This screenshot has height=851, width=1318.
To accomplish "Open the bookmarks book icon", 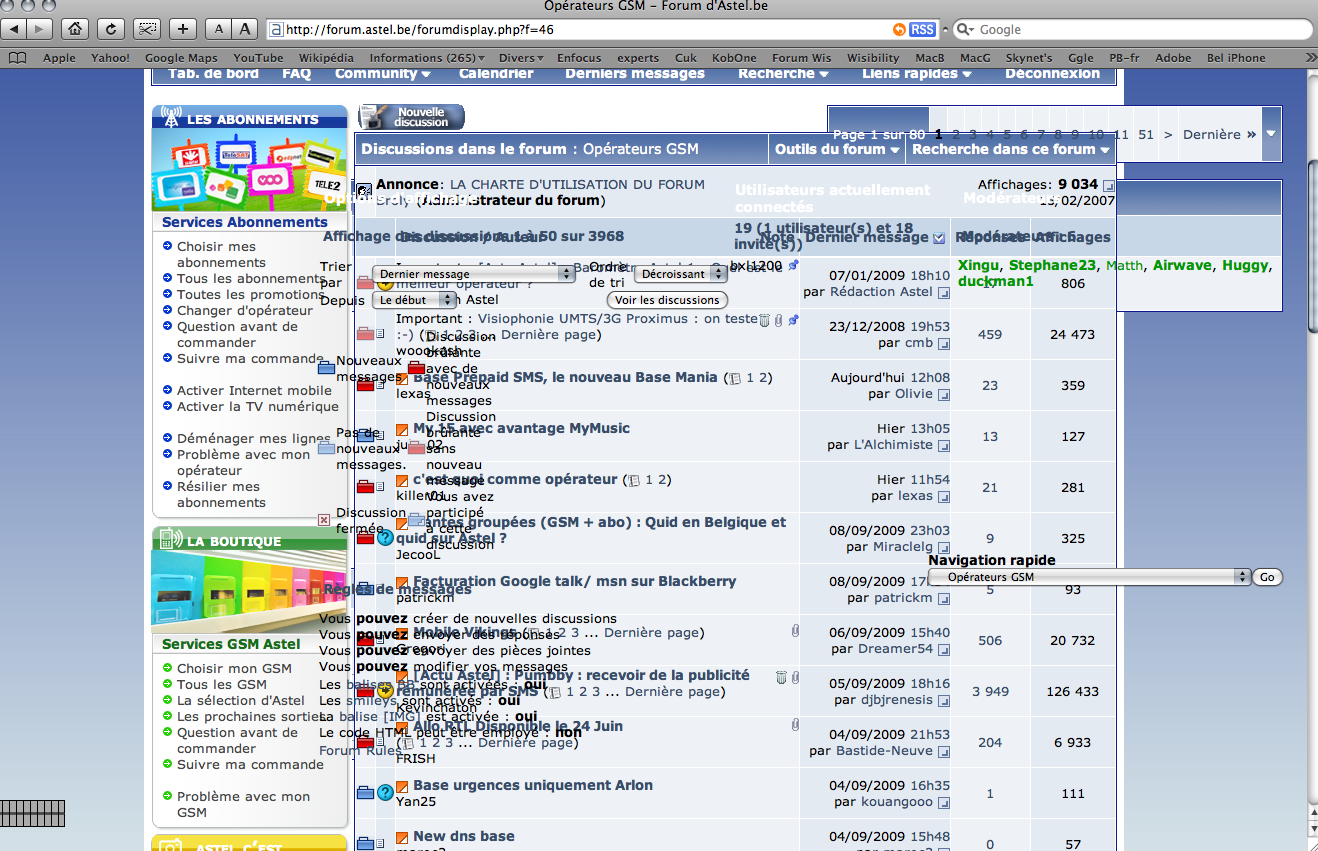I will (x=17, y=58).
